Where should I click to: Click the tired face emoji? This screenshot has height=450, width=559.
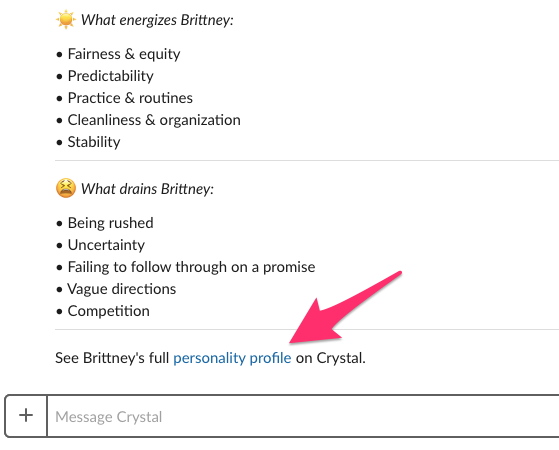[66, 188]
